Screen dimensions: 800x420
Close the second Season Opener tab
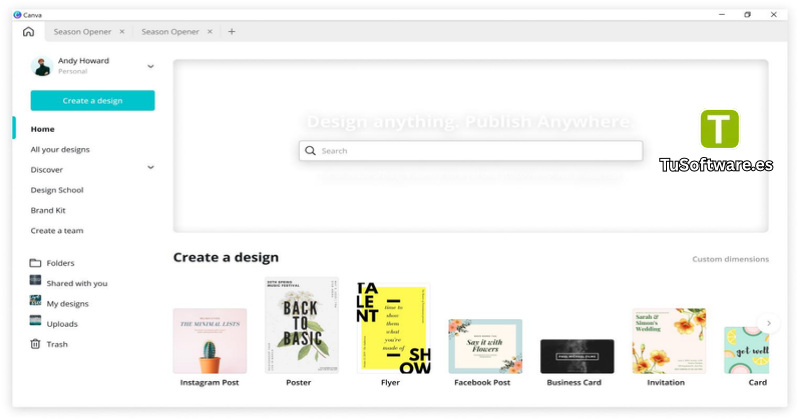click(x=210, y=32)
